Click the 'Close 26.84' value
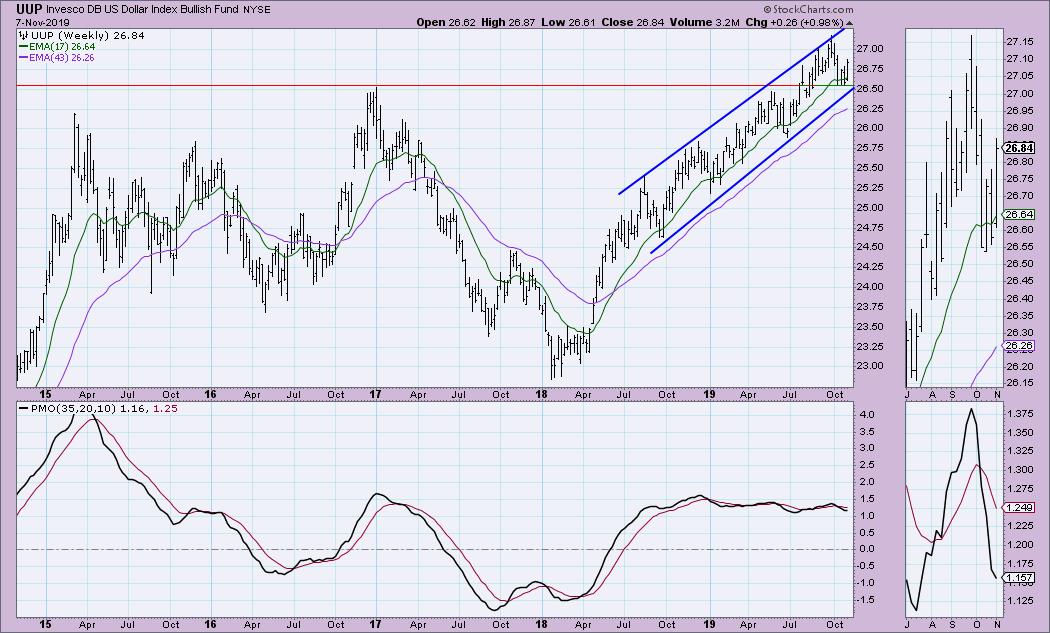The width and height of the screenshot is (1050, 633). tap(633, 22)
